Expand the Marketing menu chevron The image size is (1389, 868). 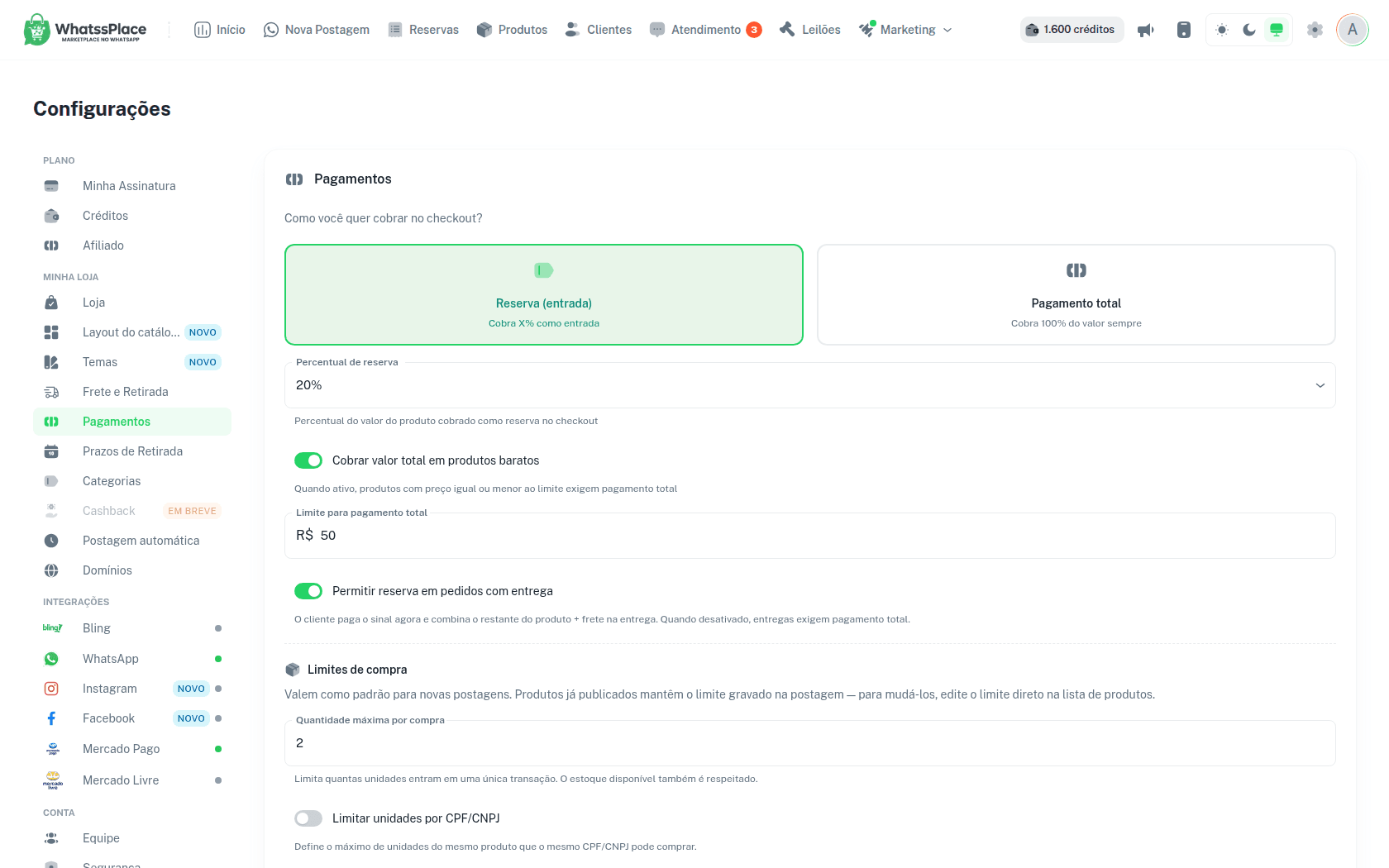pos(947,31)
